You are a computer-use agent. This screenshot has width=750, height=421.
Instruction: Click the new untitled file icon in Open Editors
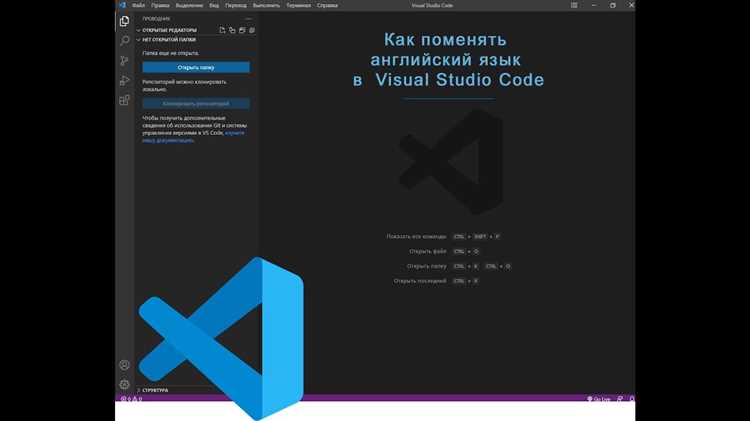point(222,30)
